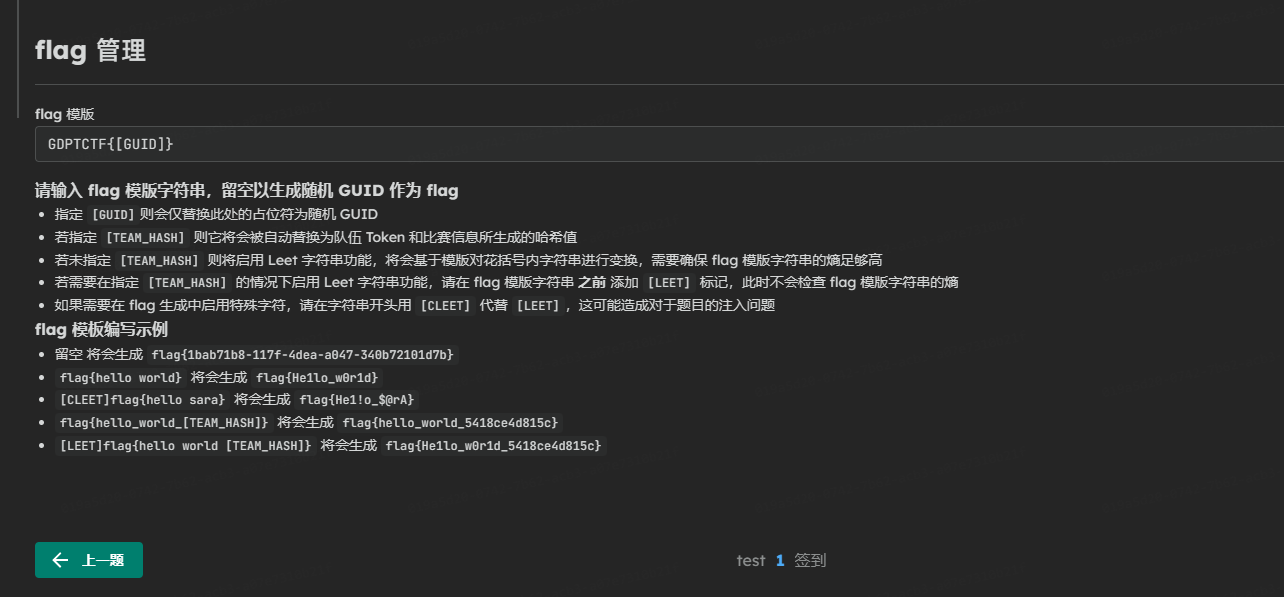1284x597 pixels.
Task: Click the bold 之前 text
Action: pos(592,283)
